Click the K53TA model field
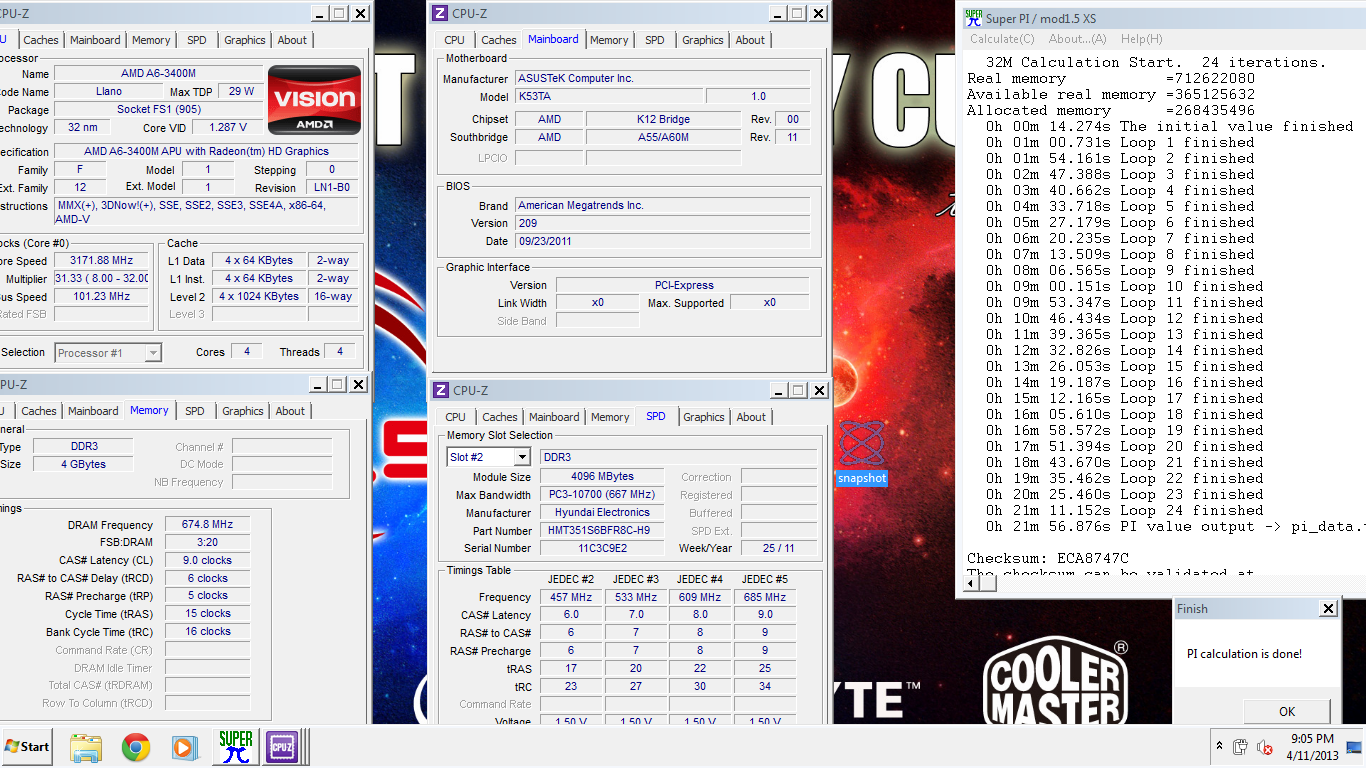Viewport: 1366px width, 768px height. pyautogui.click(x=608, y=96)
